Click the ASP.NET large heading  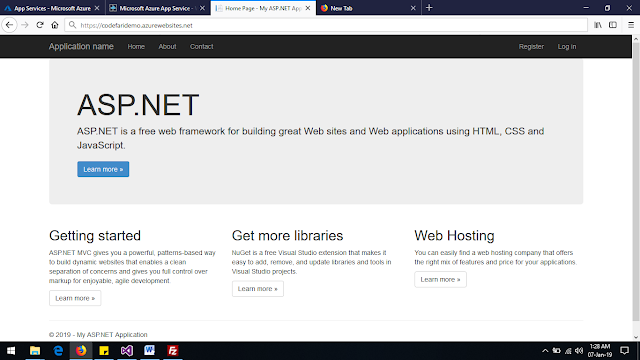pos(138,105)
